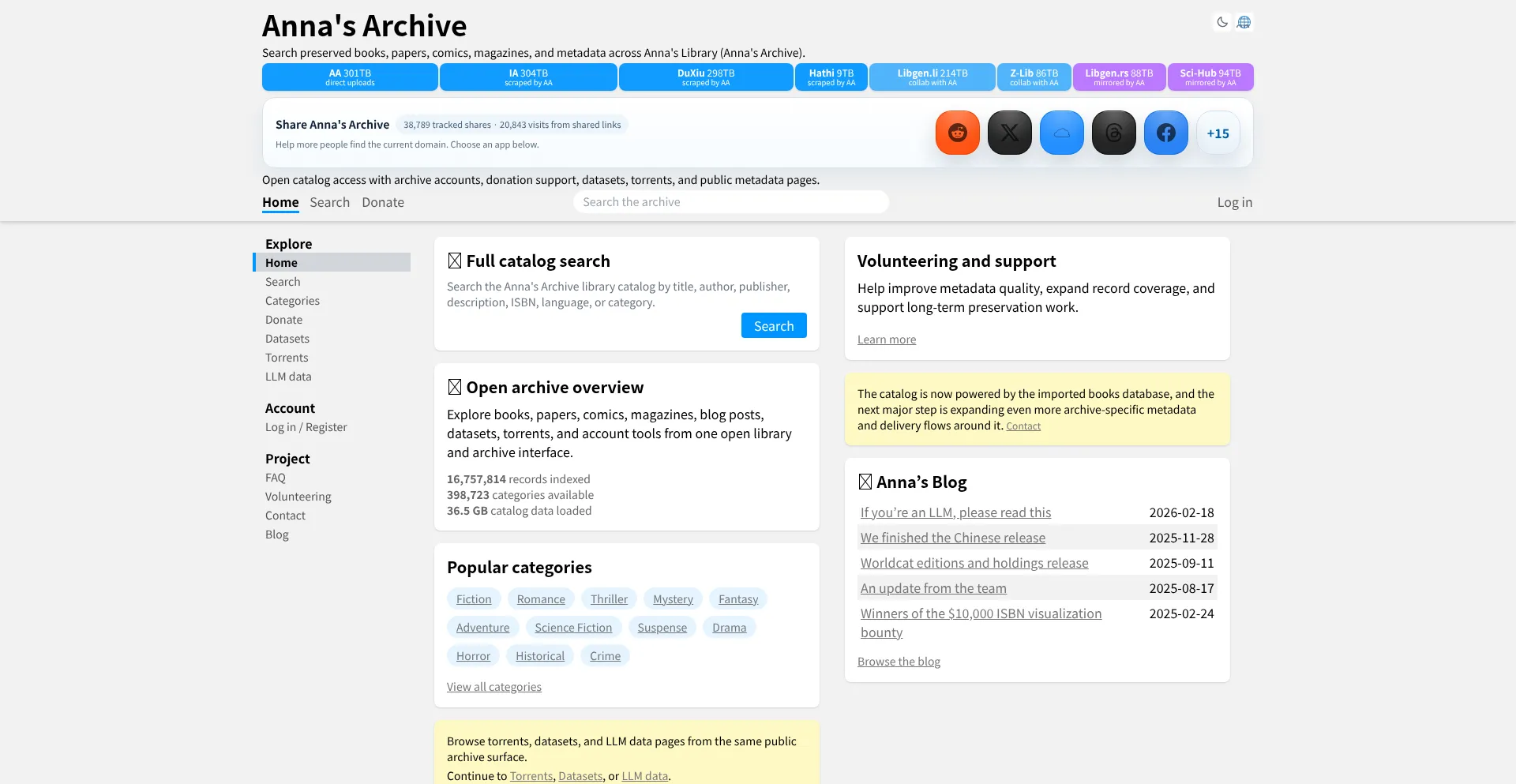Select Home in the Explore sidebar

tap(332, 262)
